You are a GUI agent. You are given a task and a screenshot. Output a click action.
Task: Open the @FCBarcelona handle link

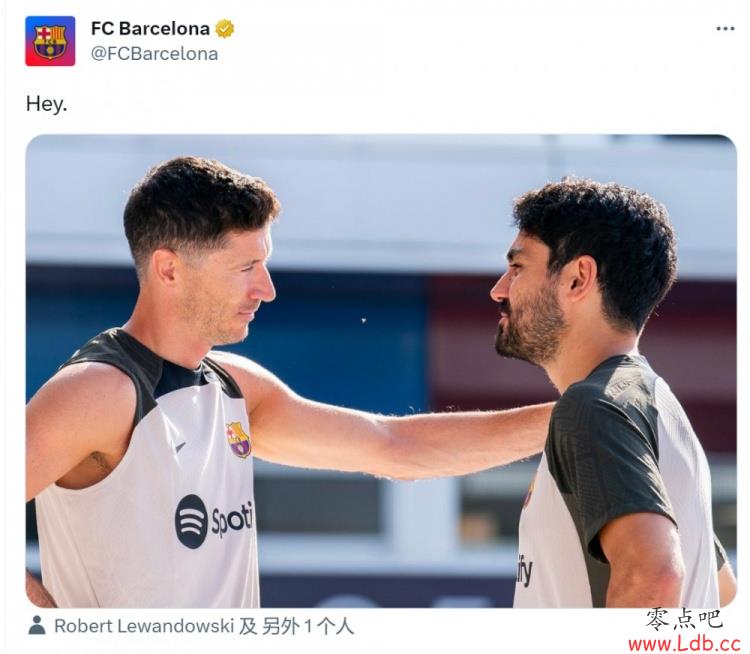(154, 54)
